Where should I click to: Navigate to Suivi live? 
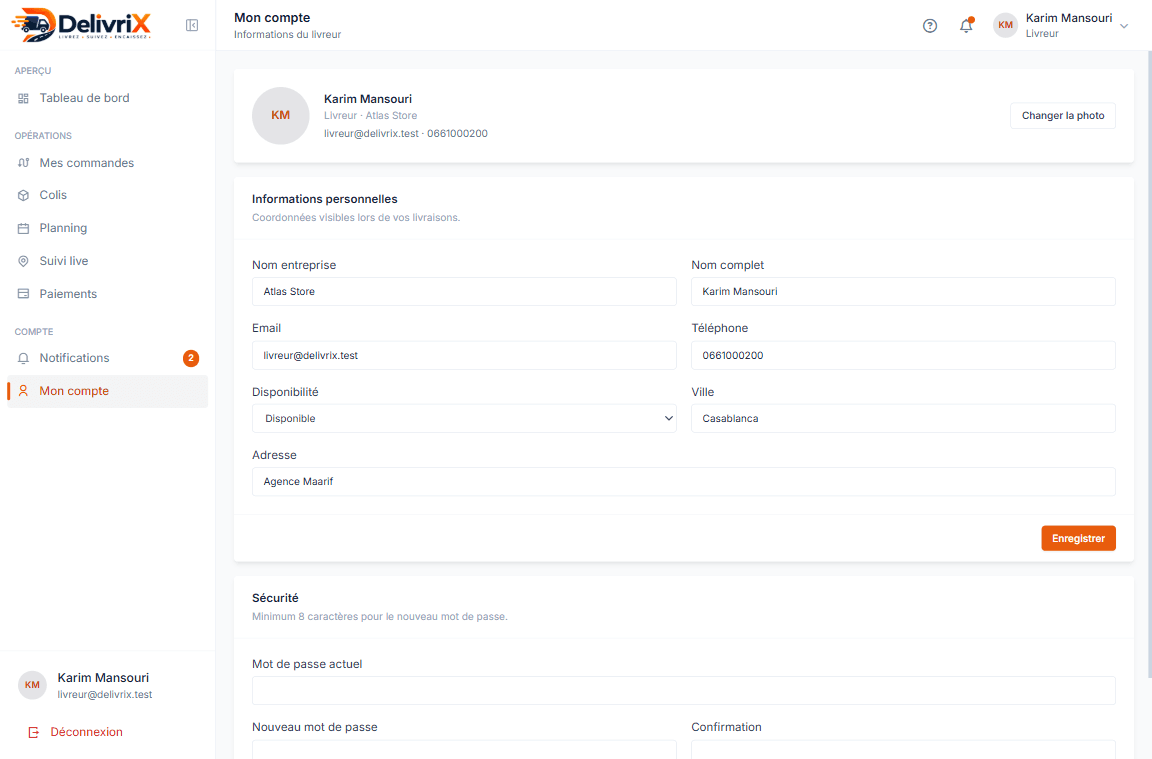107,261
